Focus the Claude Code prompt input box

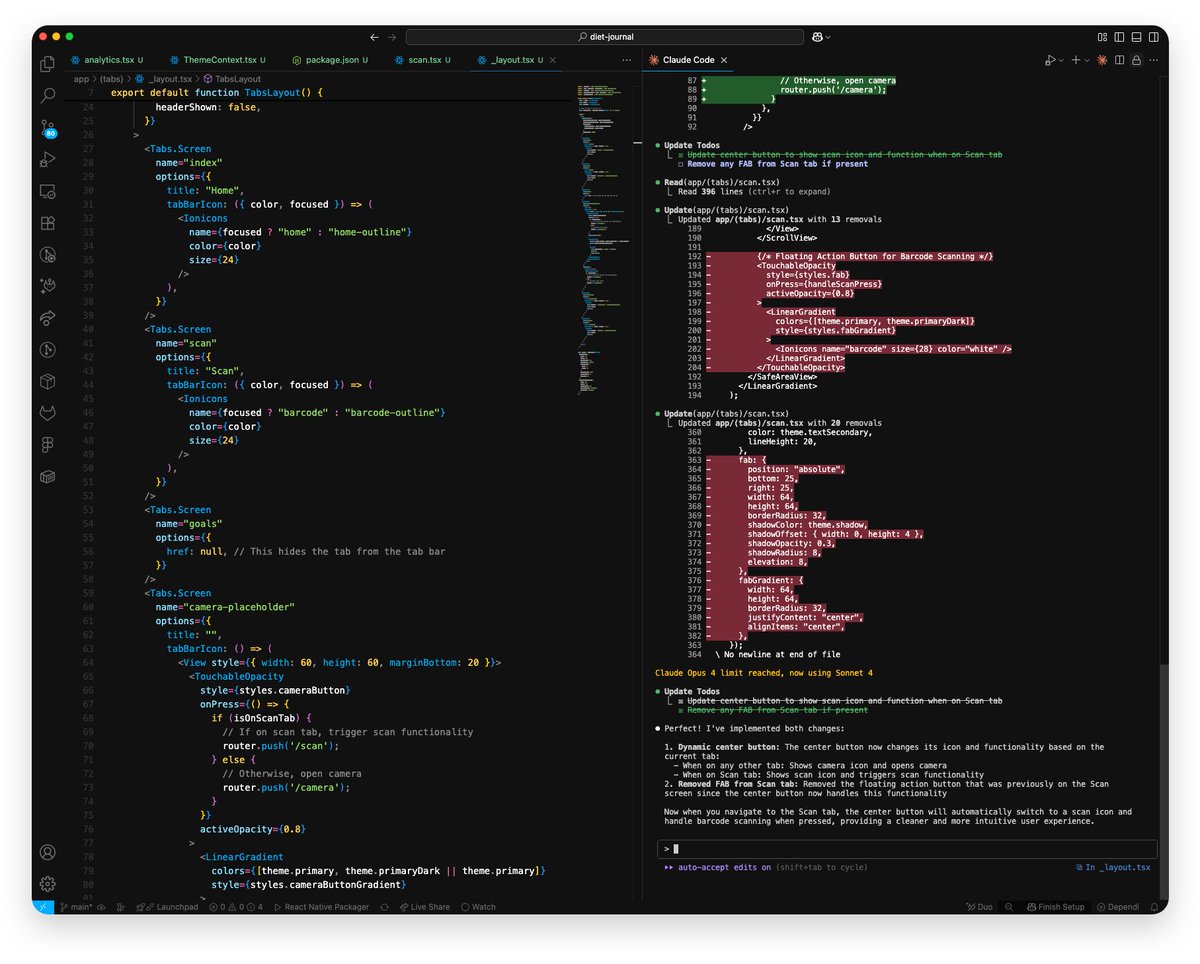[906, 848]
